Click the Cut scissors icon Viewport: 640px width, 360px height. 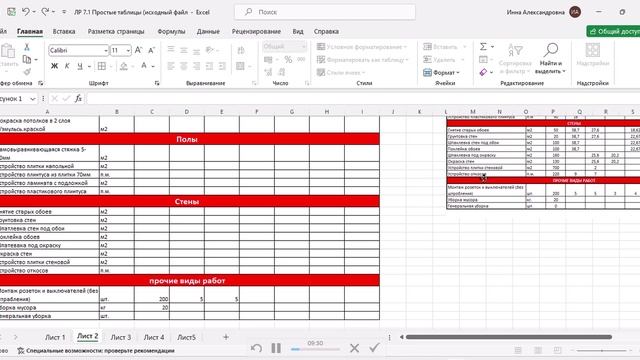(27, 47)
